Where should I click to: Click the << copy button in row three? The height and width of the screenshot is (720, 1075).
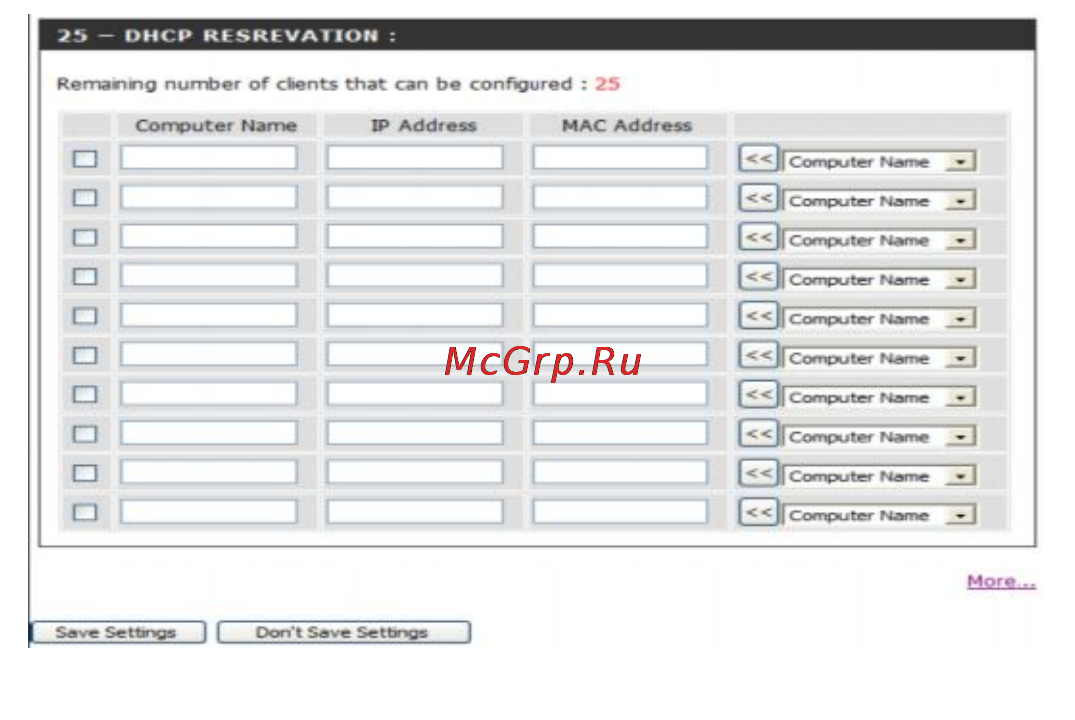[x=759, y=237]
